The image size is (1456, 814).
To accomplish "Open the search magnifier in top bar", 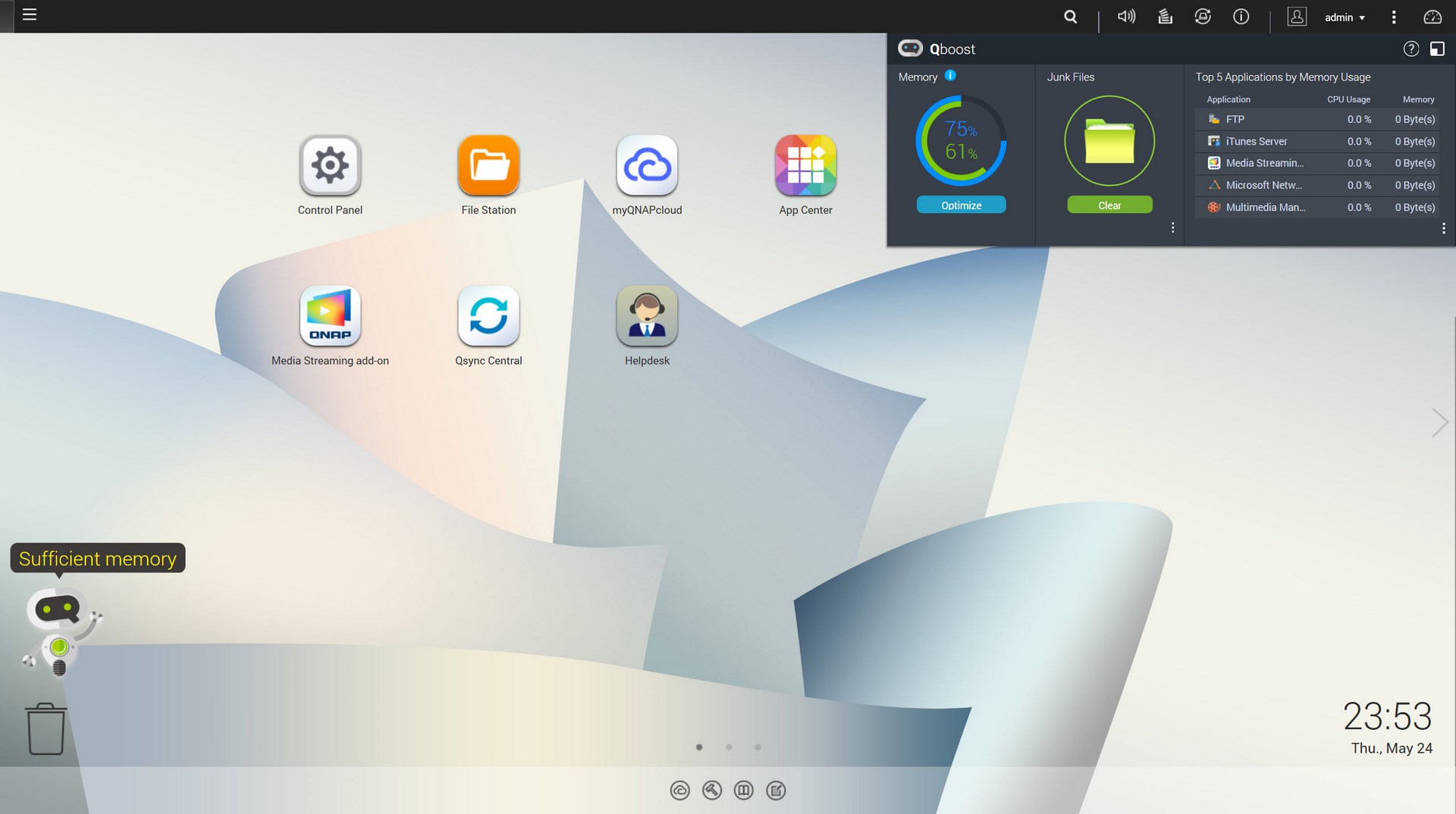I will tap(1070, 17).
